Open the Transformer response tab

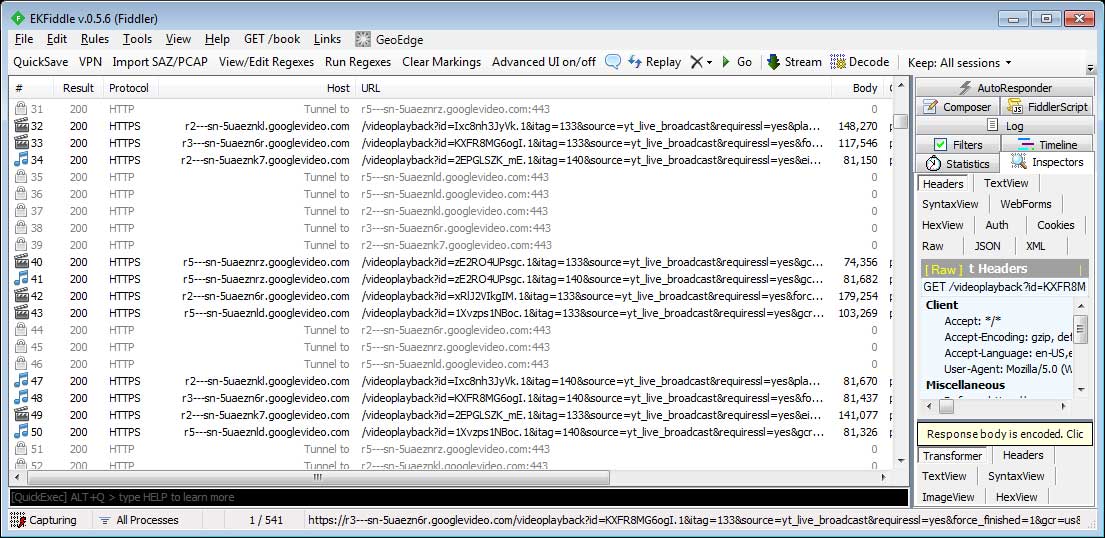pos(953,456)
